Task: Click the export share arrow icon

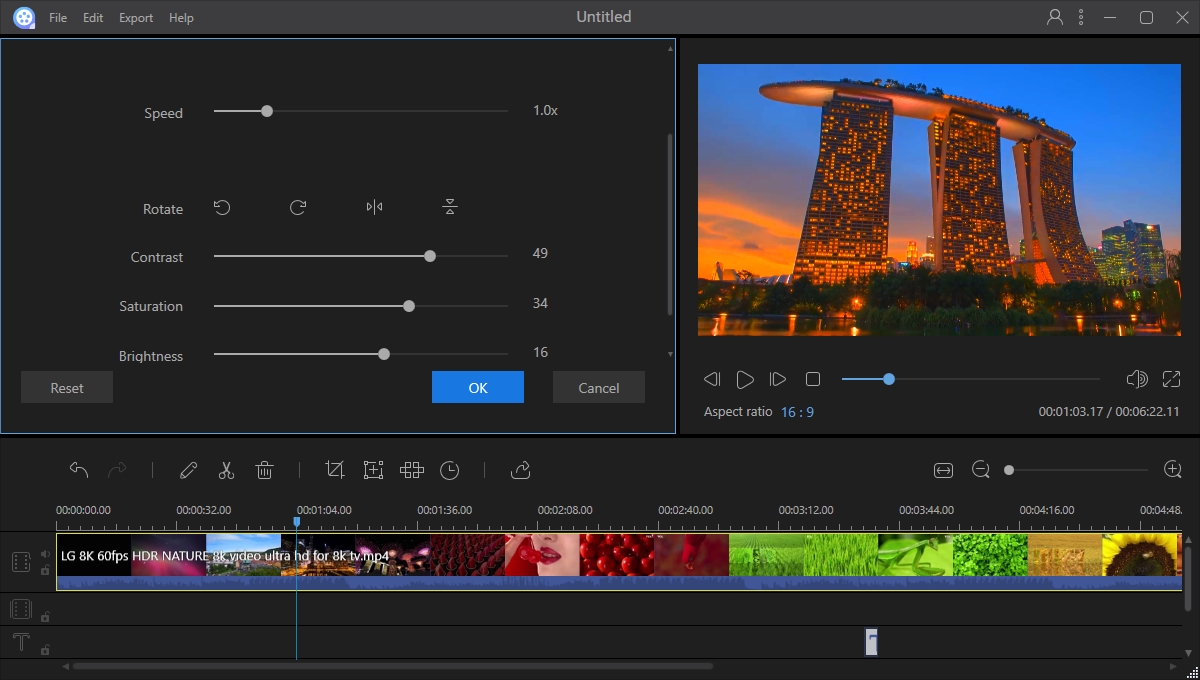Action: coord(520,470)
